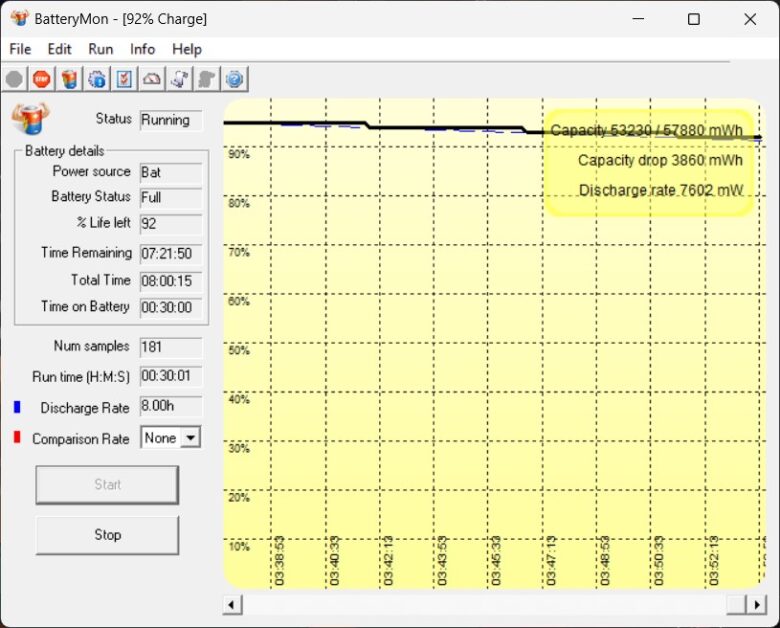Click the BatteryMon title bar app icon
Viewport: 780px width, 628px height.
pyautogui.click(x=19, y=19)
